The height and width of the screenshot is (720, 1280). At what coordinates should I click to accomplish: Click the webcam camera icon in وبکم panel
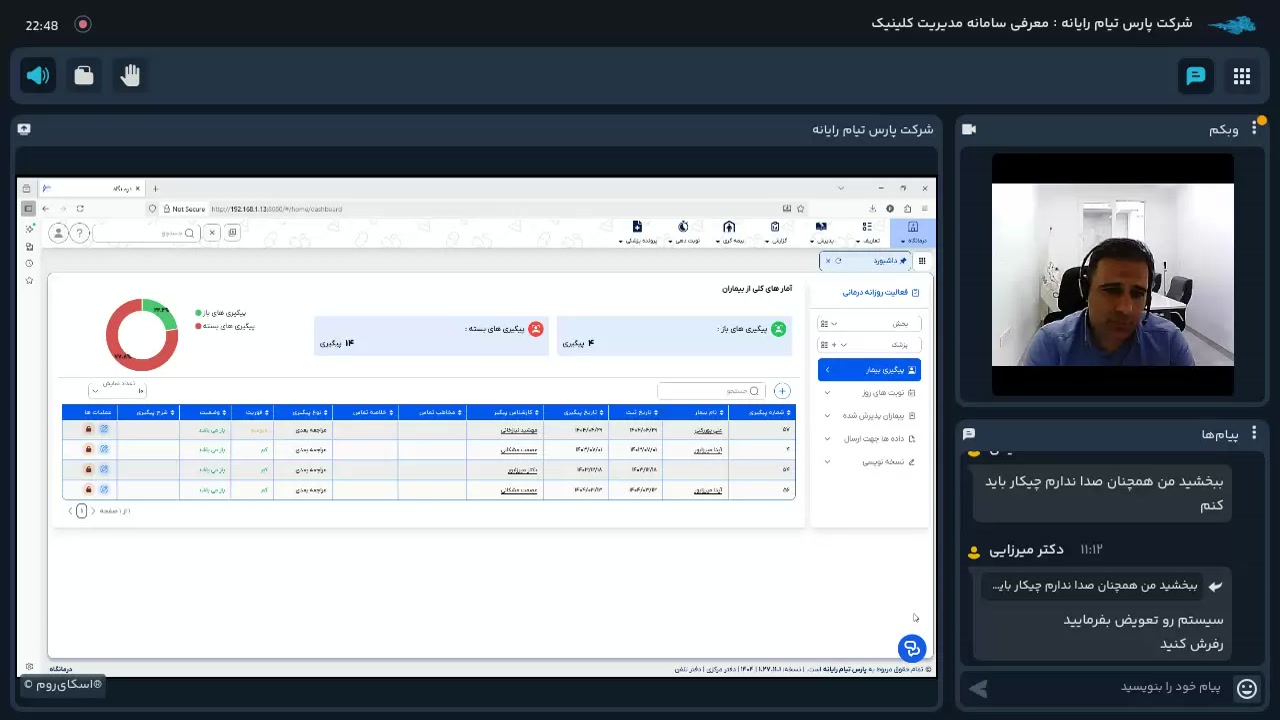click(968, 129)
